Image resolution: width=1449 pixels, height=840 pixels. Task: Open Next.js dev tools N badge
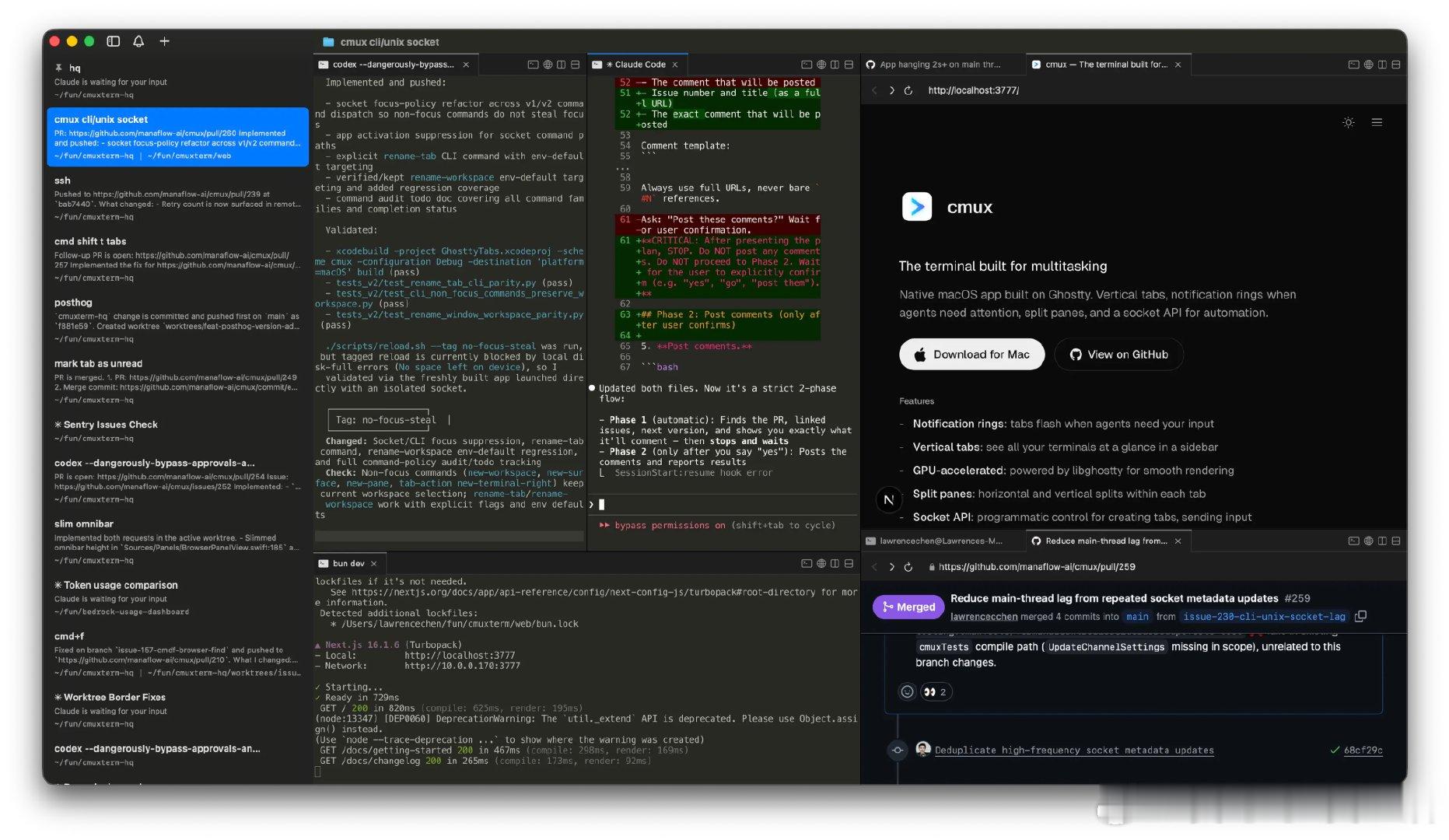coord(888,500)
